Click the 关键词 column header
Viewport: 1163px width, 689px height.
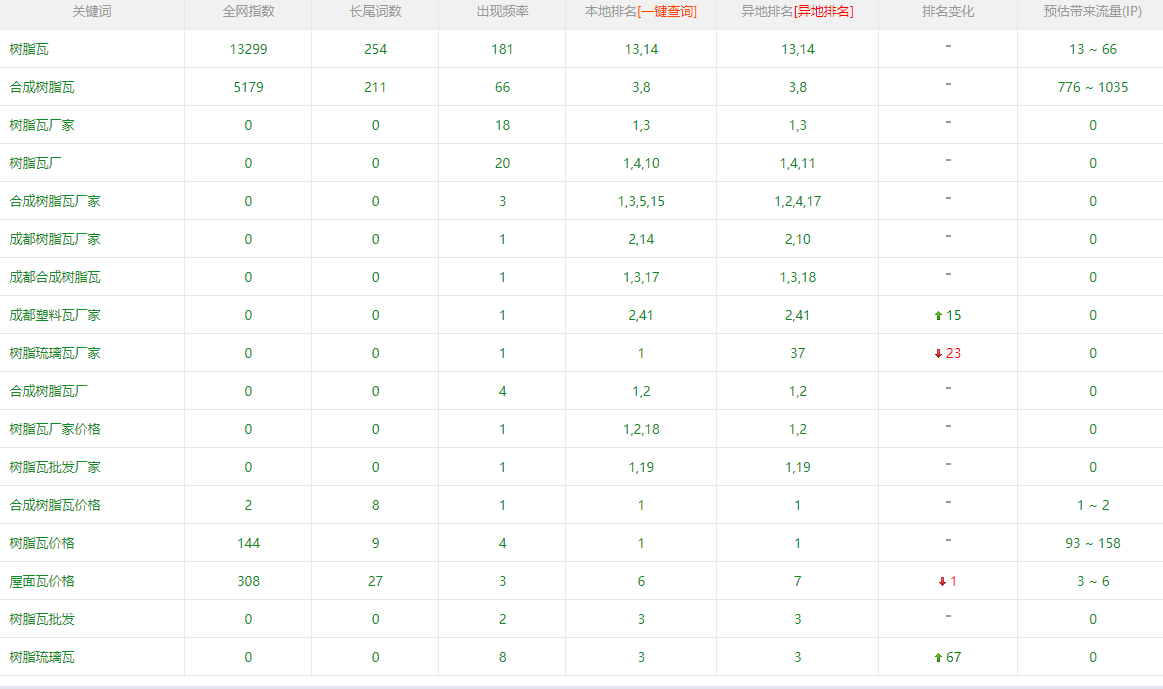click(x=92, y=12)
